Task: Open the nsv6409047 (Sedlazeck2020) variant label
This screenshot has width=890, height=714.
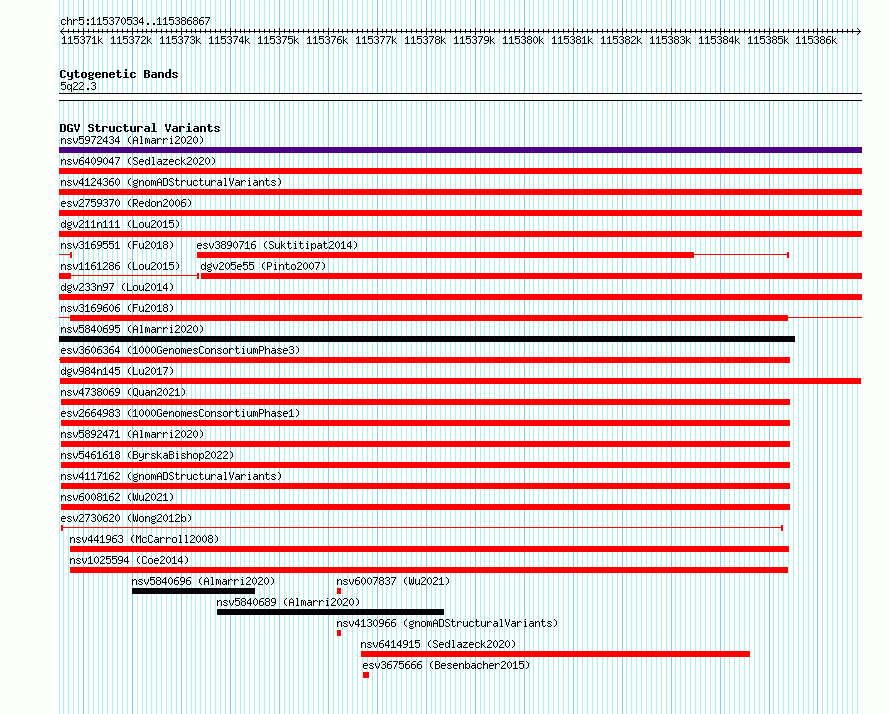Action: point(138,161)
